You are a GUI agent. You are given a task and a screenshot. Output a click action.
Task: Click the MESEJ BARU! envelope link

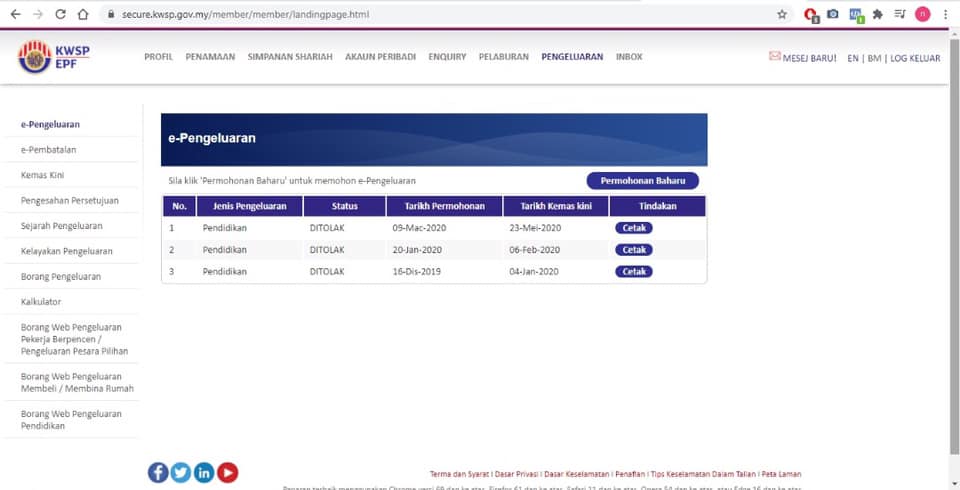(x=803, y=58)
